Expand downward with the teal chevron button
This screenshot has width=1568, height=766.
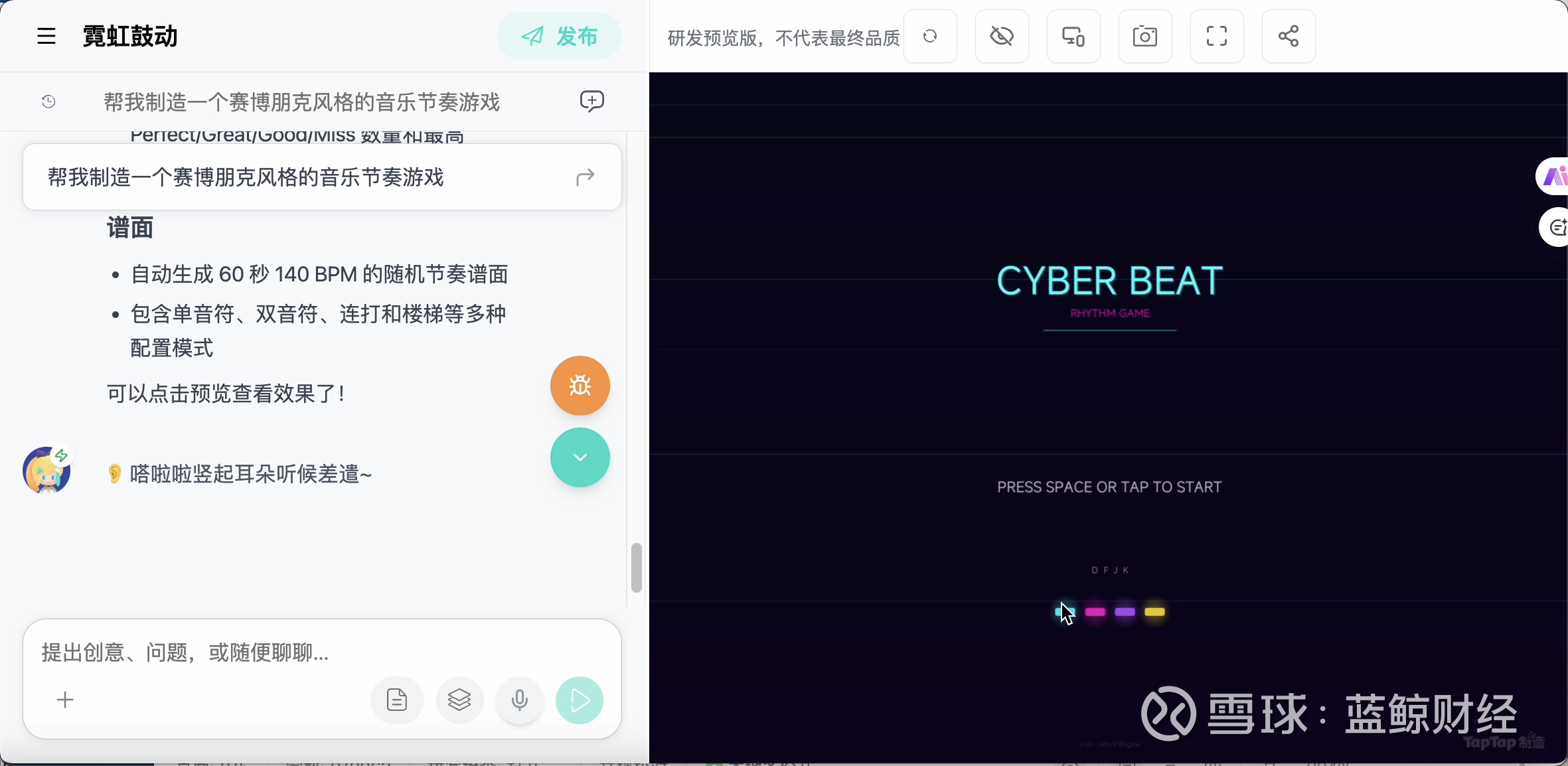point(580,457)
